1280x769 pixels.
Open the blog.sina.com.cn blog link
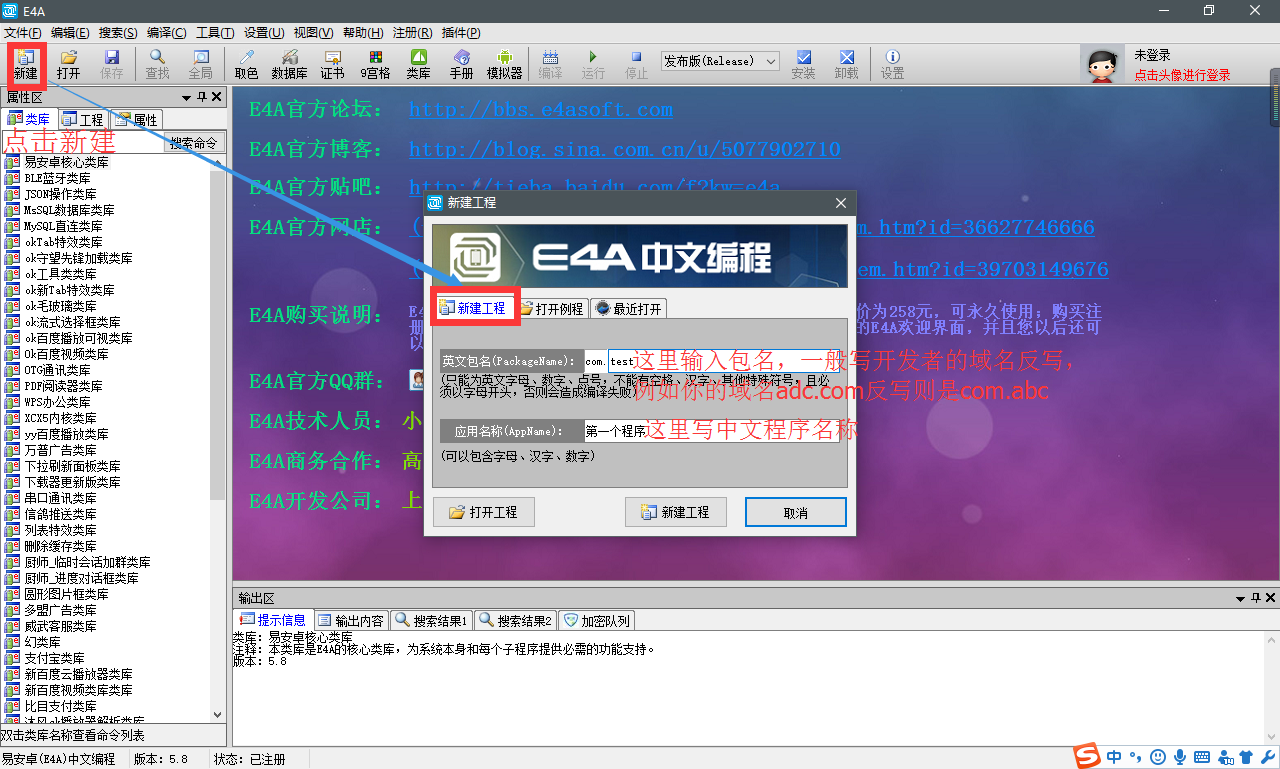tap(625, 149)
